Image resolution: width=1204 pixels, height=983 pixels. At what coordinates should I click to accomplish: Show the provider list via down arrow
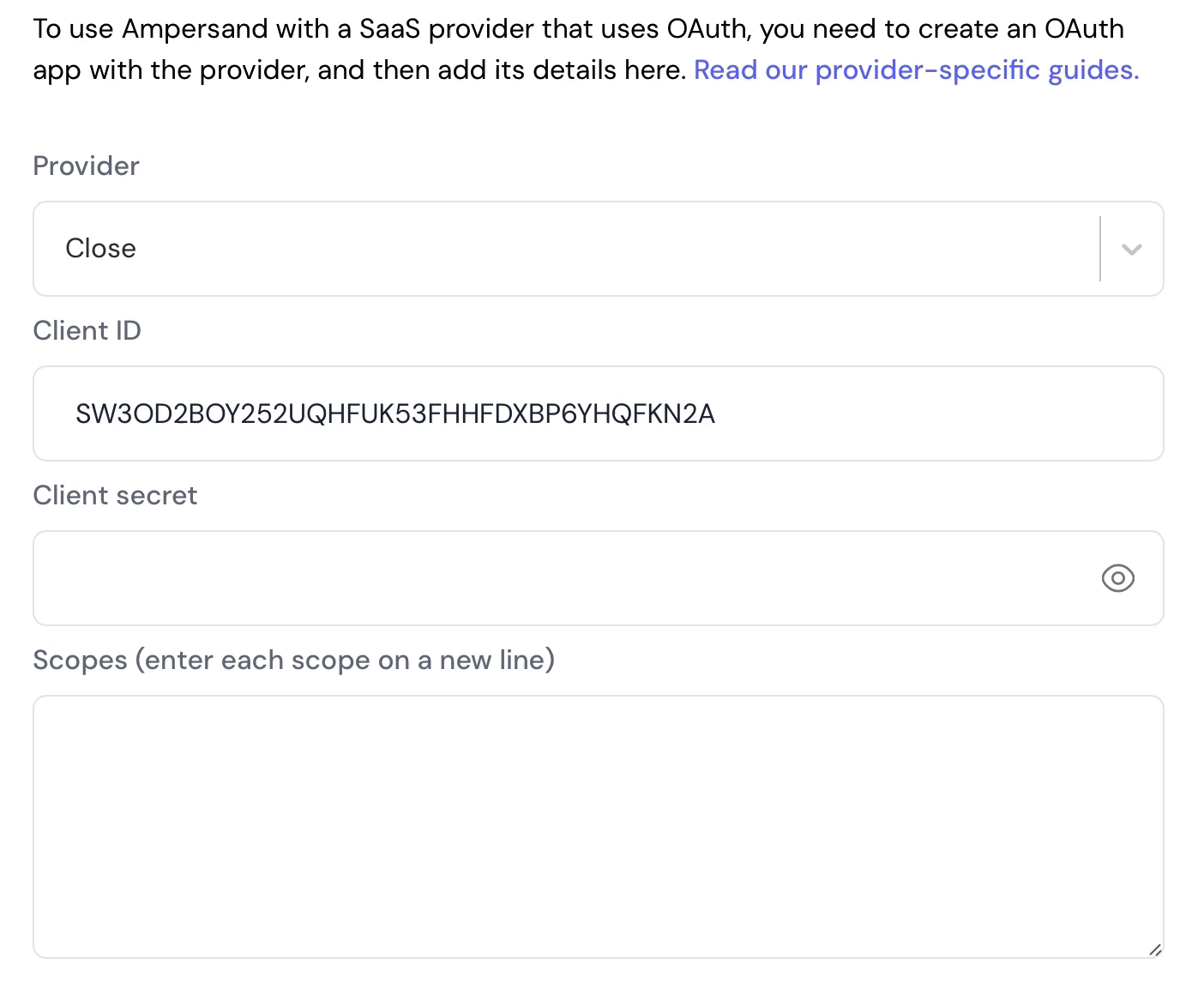point(1131,250)
